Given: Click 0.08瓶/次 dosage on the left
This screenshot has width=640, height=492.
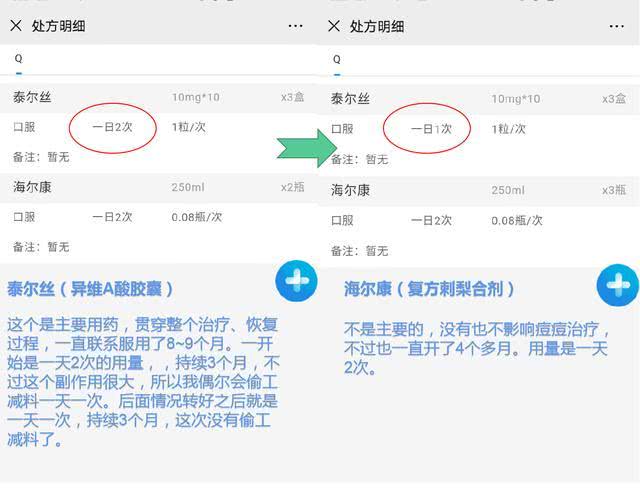Looking at the screenshot, I should (x=197, y=217).
